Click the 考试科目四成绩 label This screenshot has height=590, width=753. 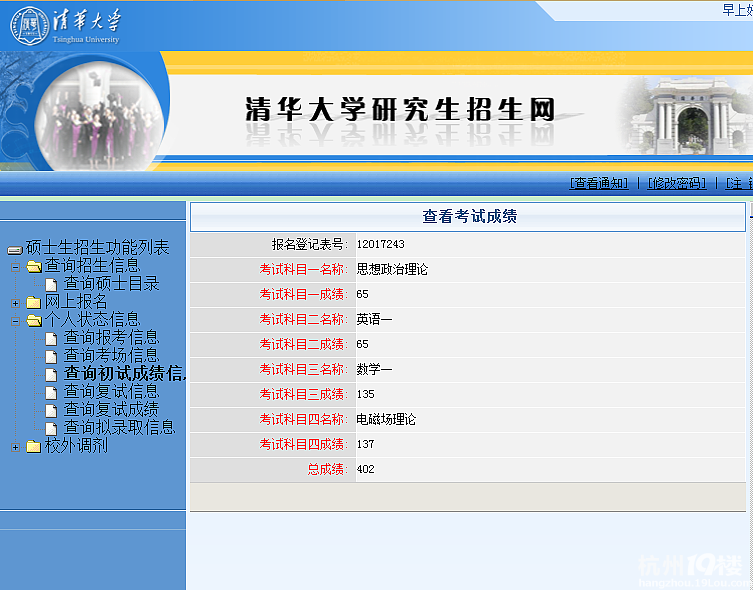(x=304, y=444)
